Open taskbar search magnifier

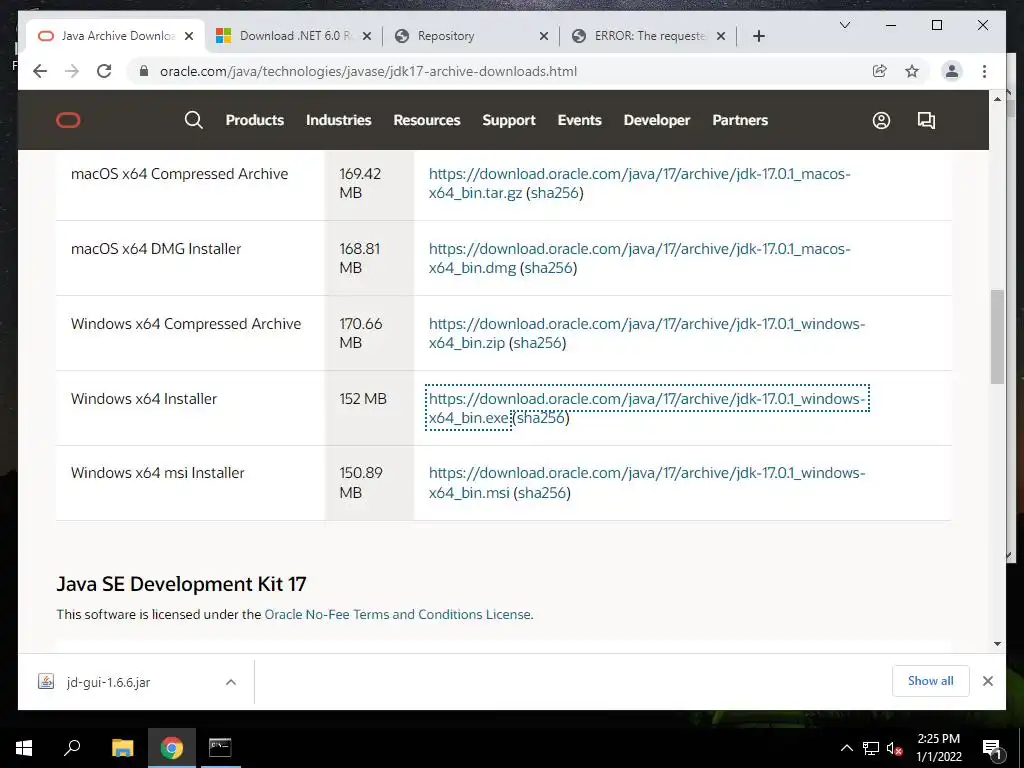pyautogui.click(x=72, y=748)
